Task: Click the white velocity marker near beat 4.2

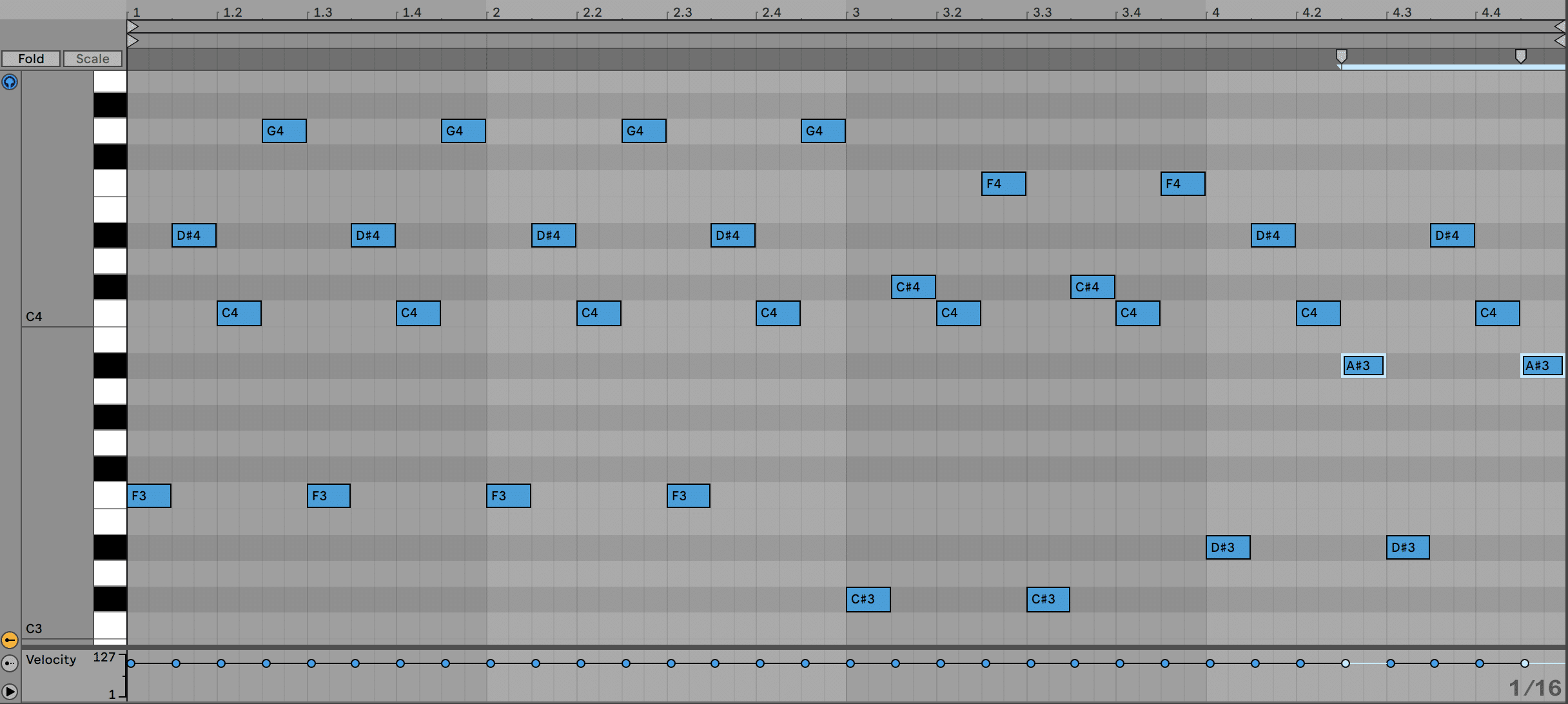Action: (1346, 663)
